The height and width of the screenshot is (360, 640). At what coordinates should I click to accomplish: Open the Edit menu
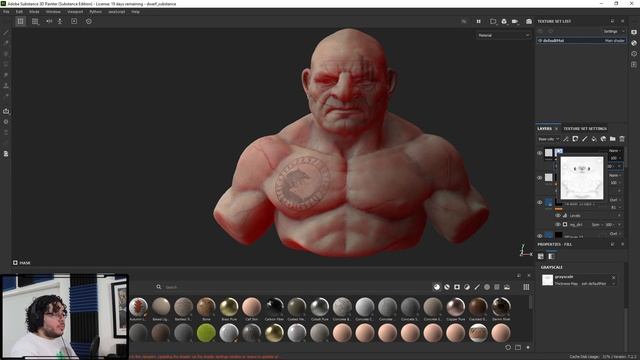tap(19, 12)
